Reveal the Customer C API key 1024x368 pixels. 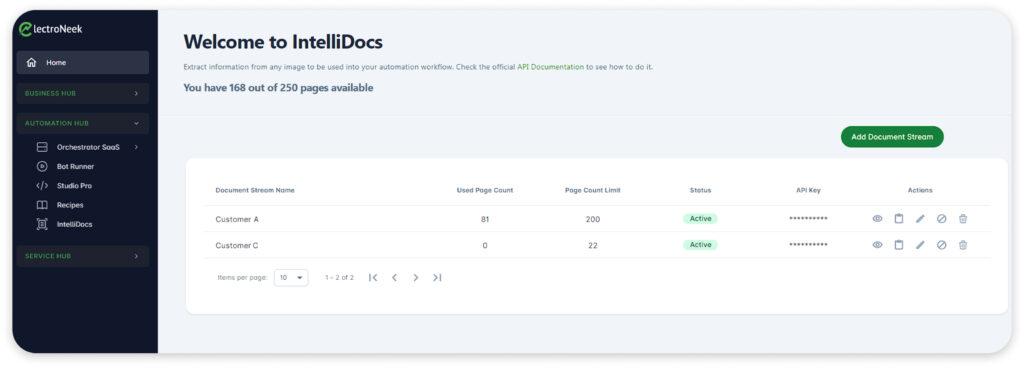click(x=877, y=245)
